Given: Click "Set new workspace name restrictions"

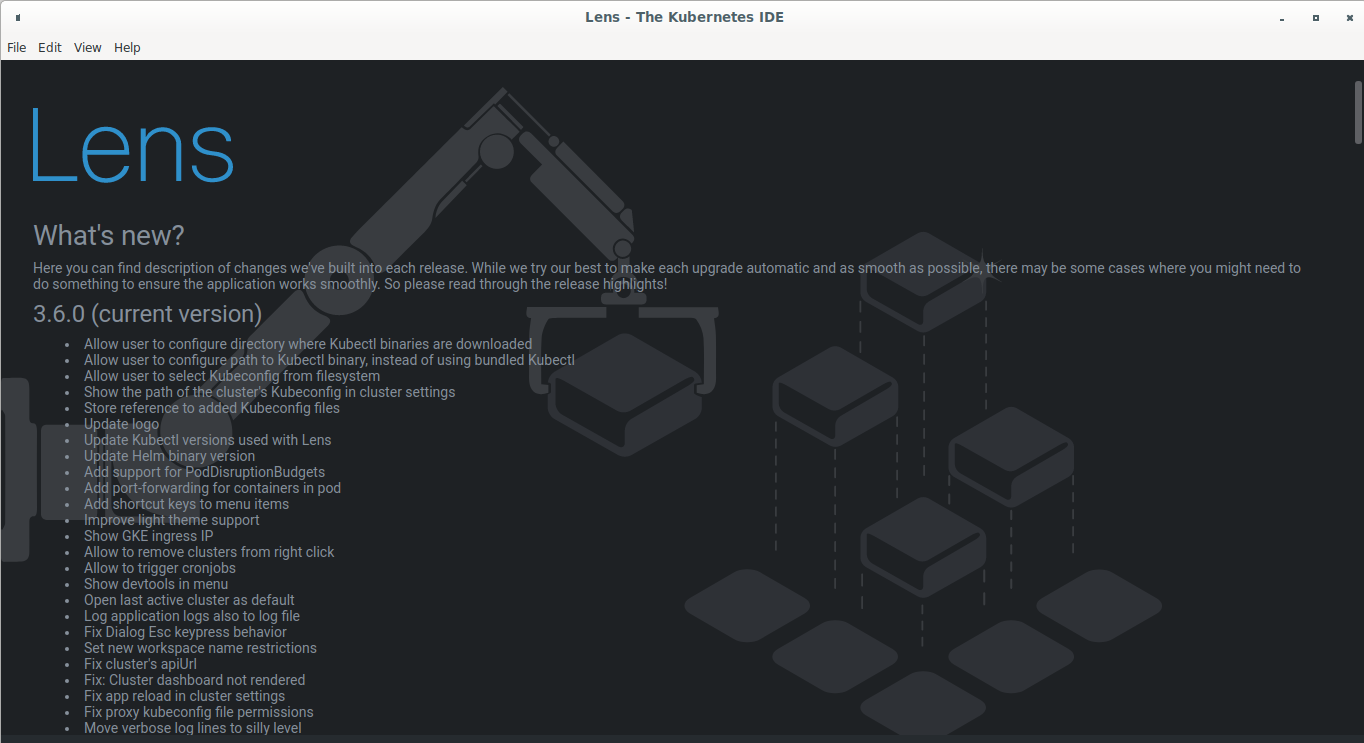Looking at the screenshot, I should coord(200,648).
